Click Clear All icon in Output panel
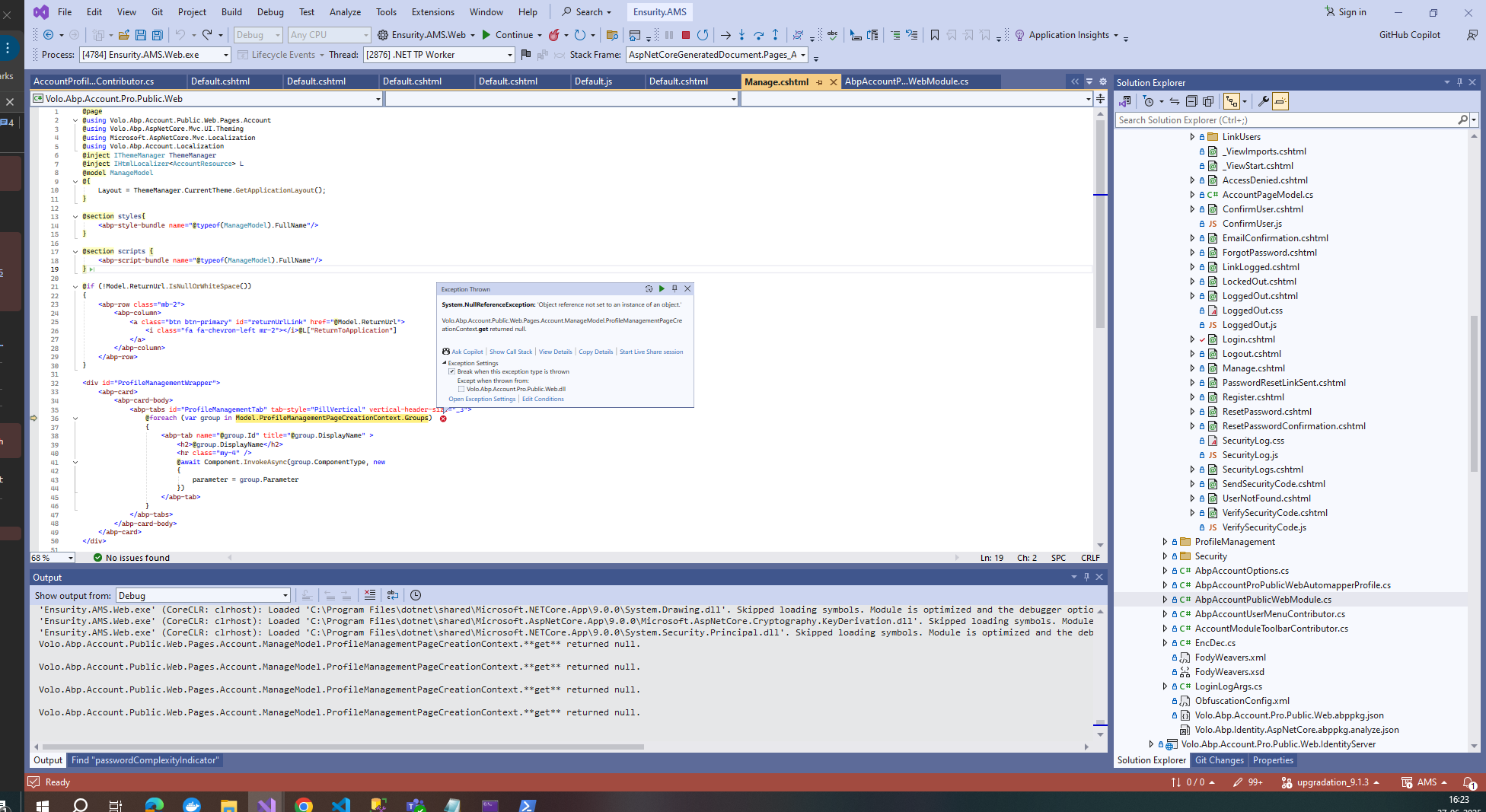Screen dimensions: 1486x812 (369, 595)
